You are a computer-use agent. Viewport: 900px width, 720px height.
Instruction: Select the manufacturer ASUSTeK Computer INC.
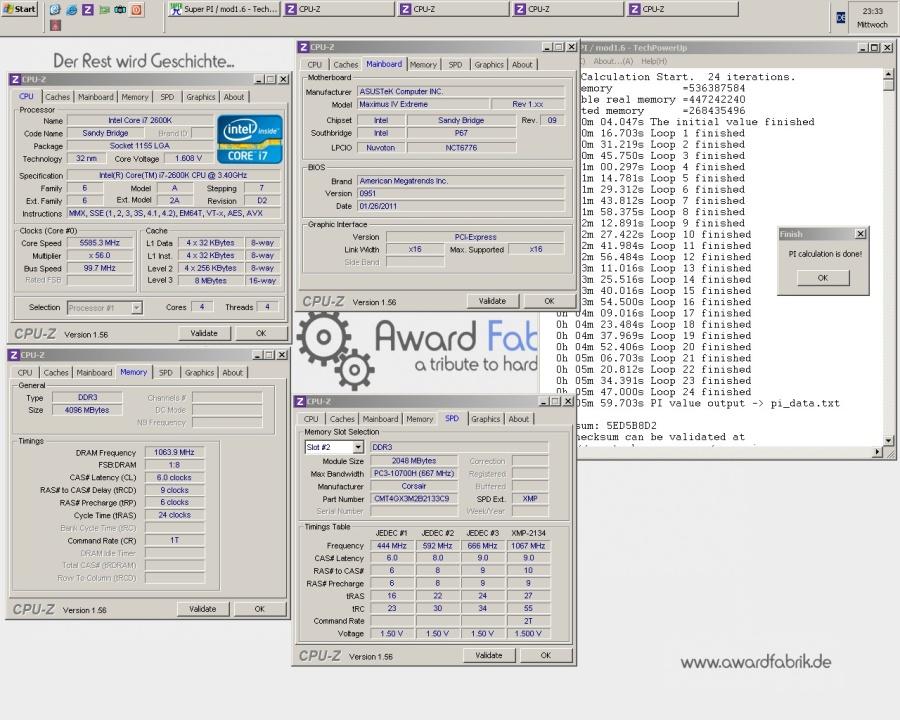coord(460,92)
